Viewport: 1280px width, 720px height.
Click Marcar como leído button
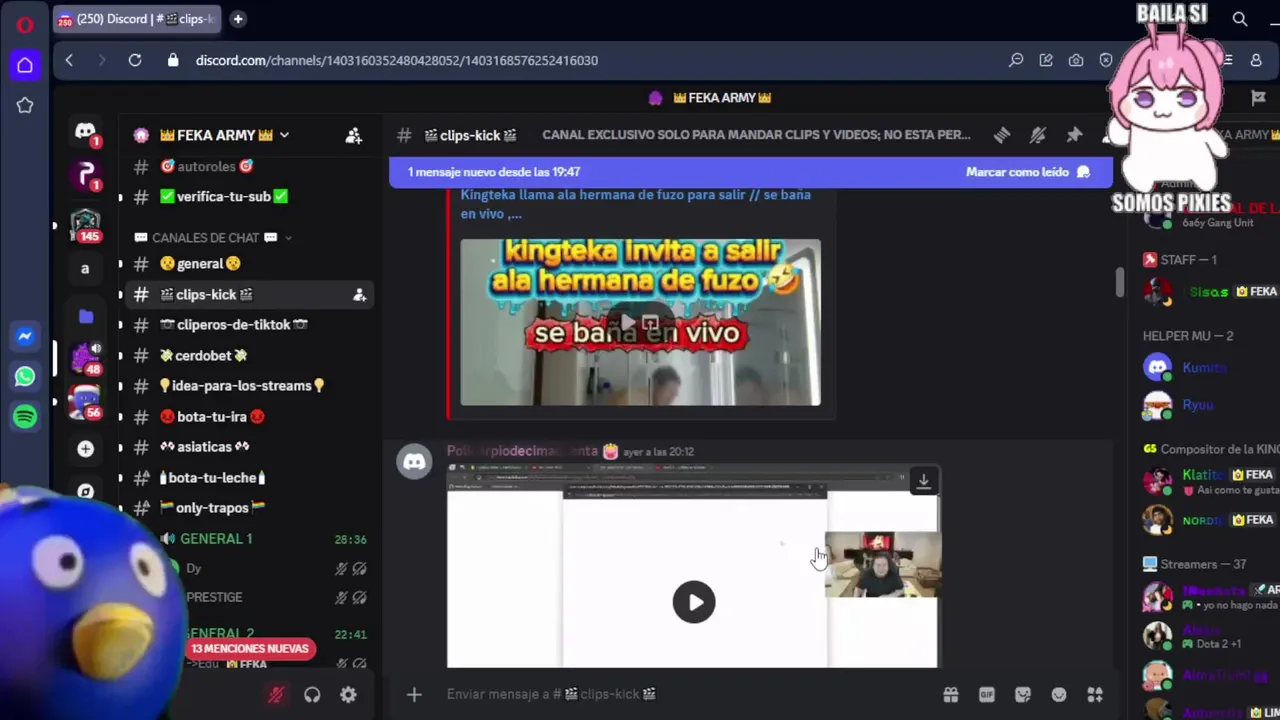click(1028, 172)
